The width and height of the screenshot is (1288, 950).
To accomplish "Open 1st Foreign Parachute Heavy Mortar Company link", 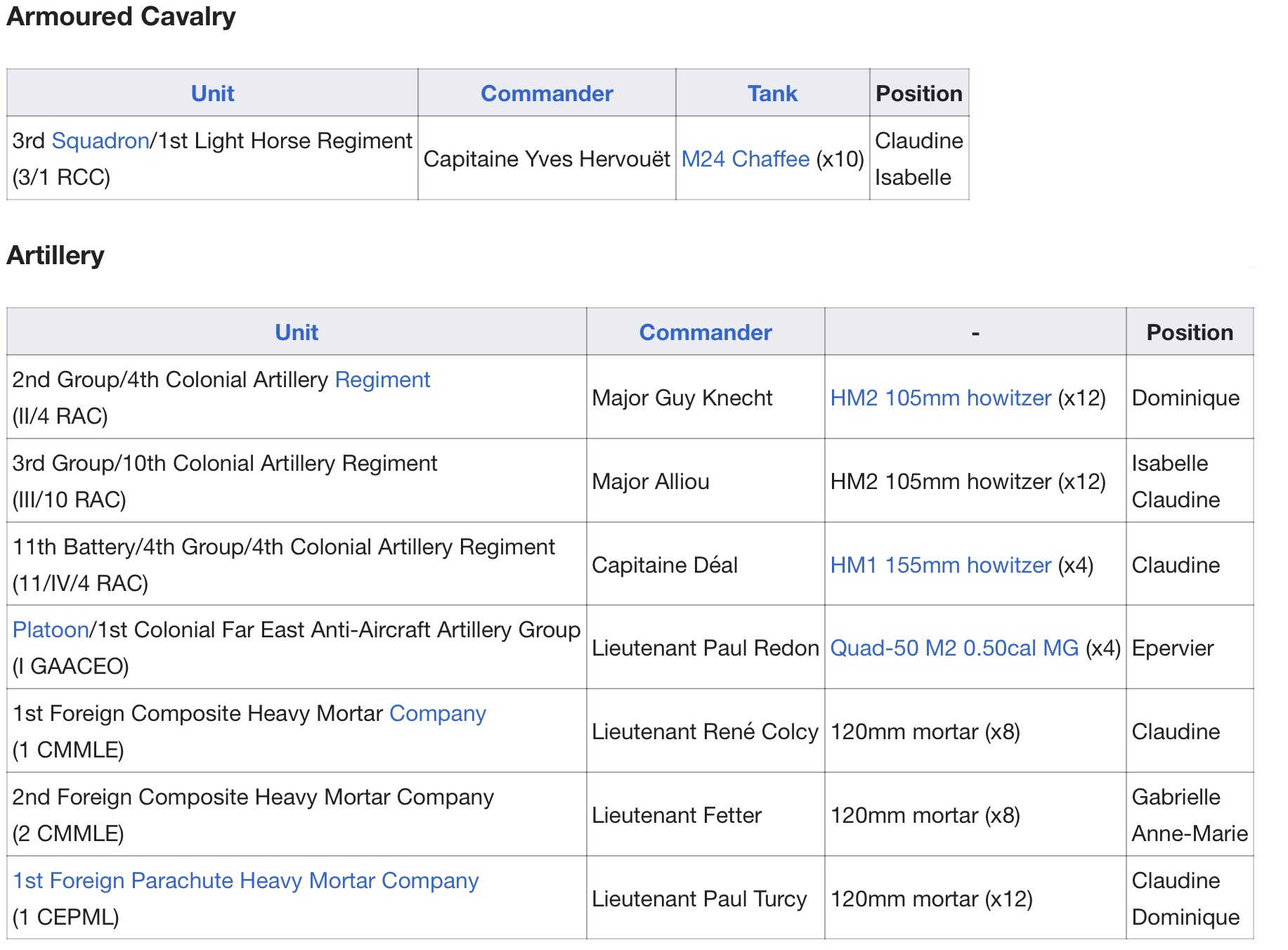I will (x=245, y=880).
